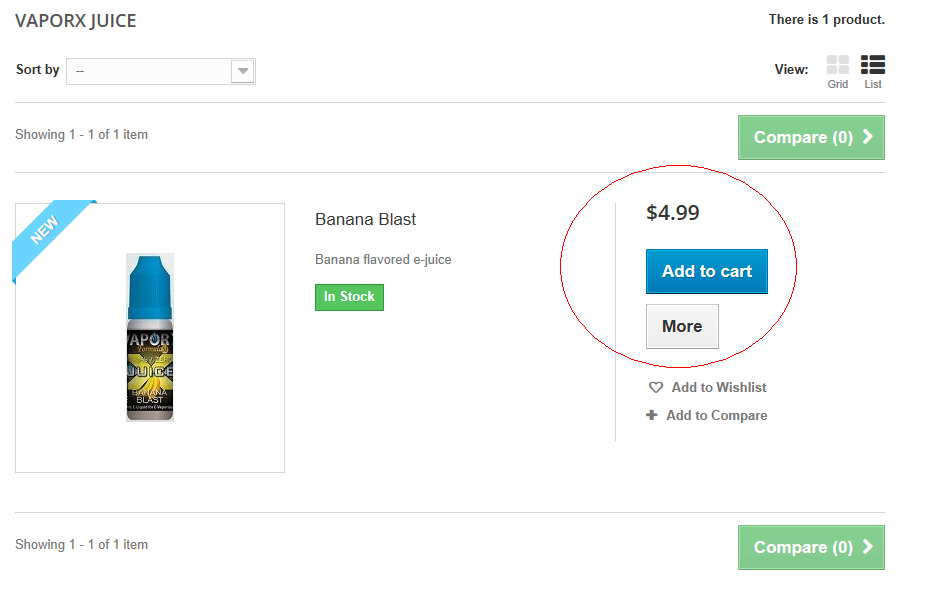Click the heart icon for Wishlist
This screenshot has width=942, height=608.
pos(656,388)
